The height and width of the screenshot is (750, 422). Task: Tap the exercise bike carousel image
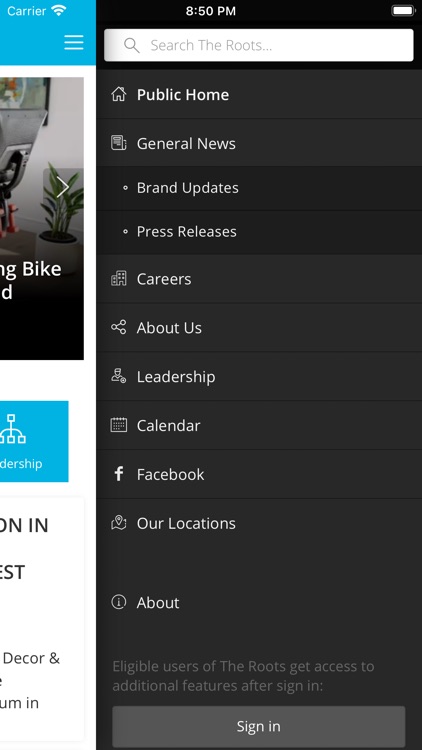click(x=42, y=218)
